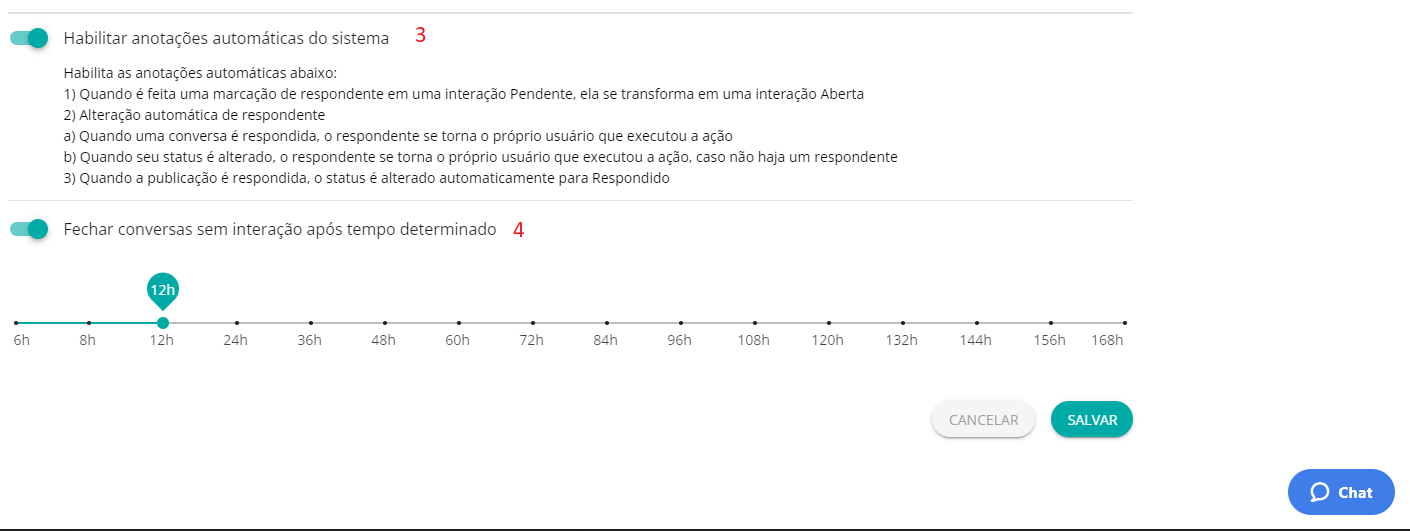The image size is (1410, 531).
Task: Click the CANCELAR button
Action: click(983, 420)
